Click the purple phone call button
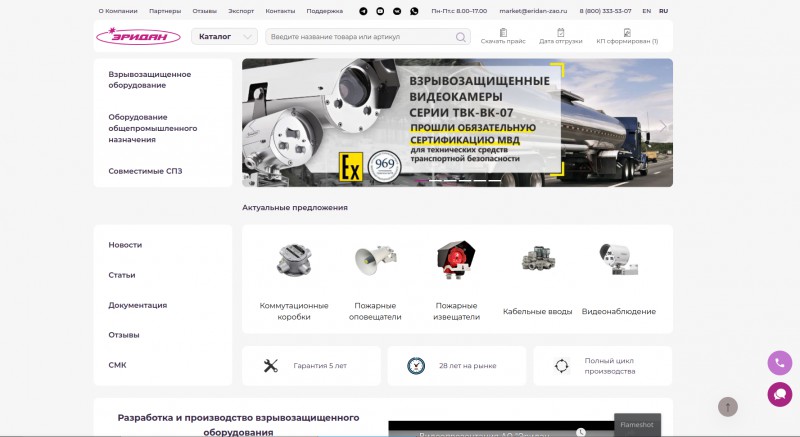This screenshot has height=437, width=800. 780,363
